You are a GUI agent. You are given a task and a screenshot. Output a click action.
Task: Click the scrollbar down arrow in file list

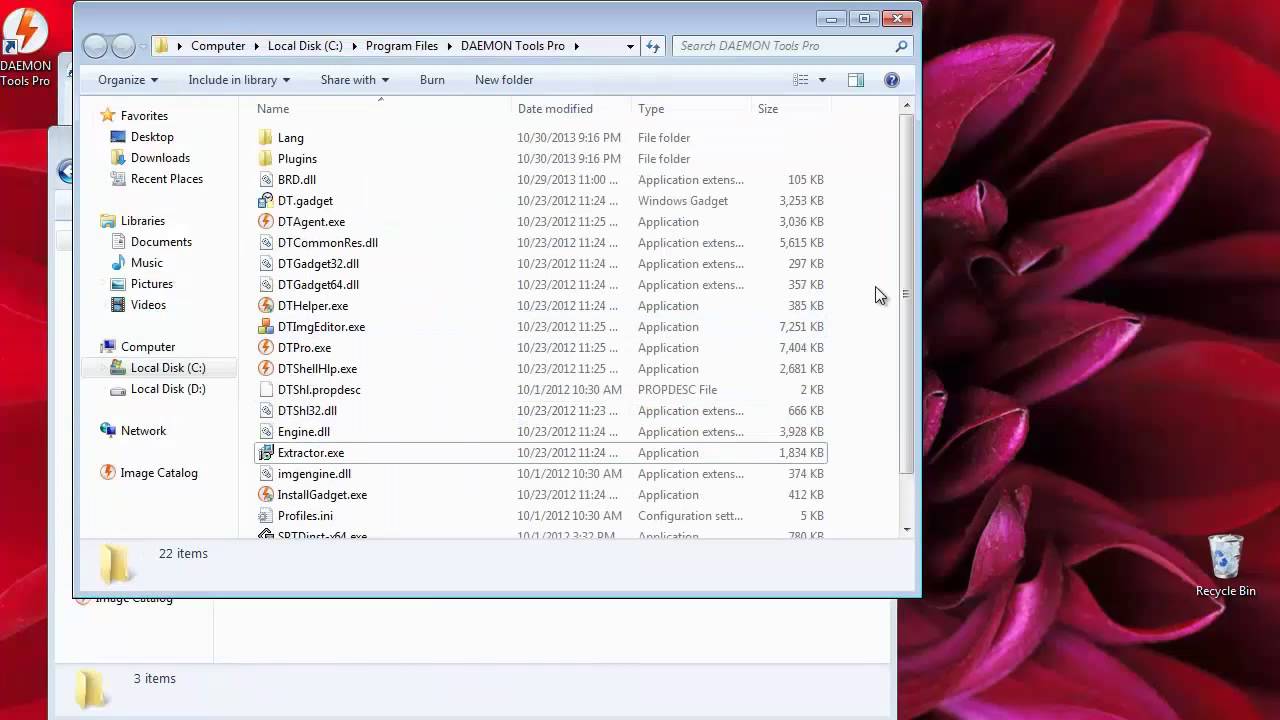click(x=906, y=529)
